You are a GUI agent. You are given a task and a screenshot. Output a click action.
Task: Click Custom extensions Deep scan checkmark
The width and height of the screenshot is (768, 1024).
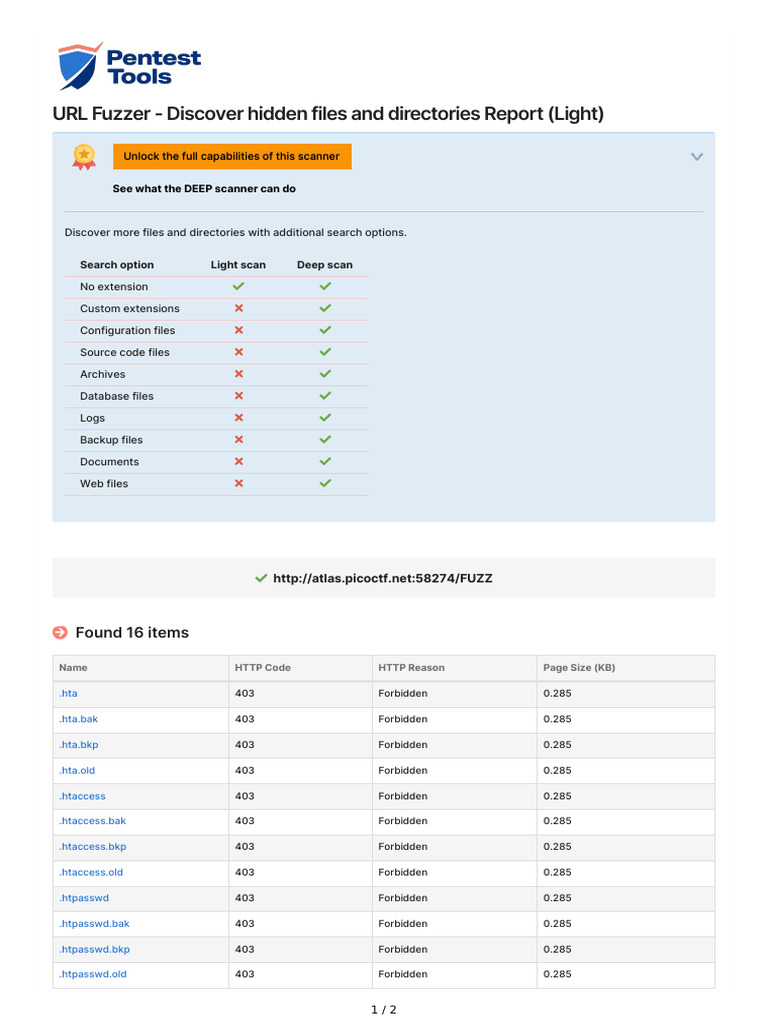[325, 308]
